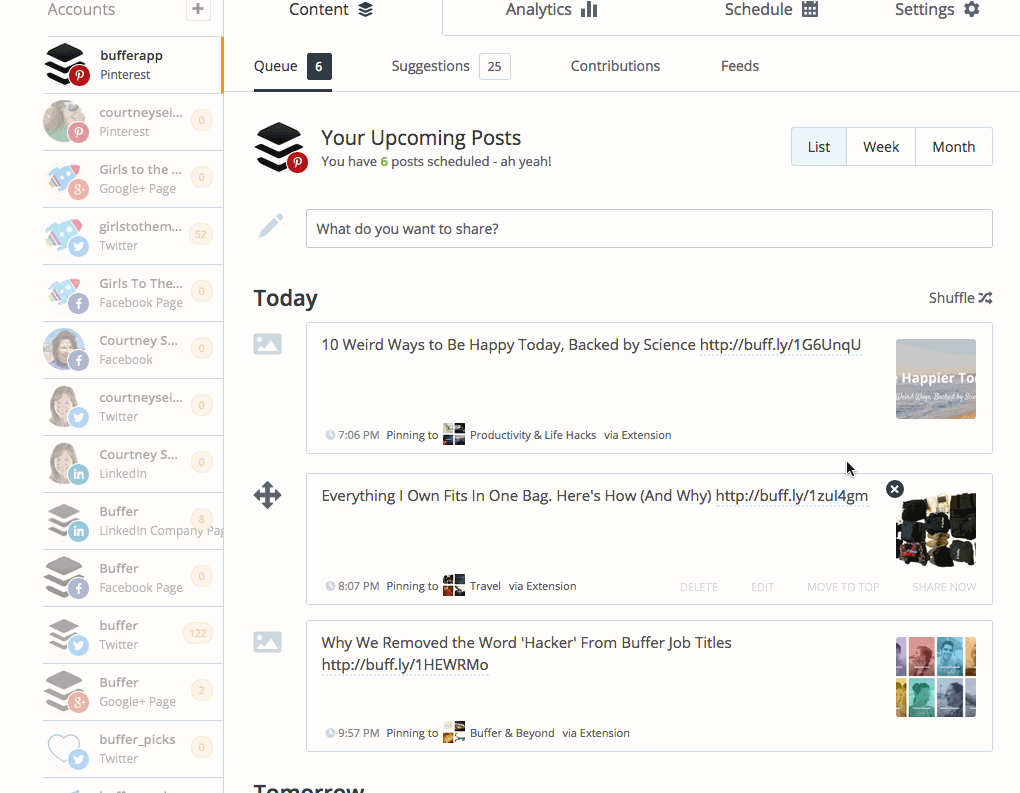Click the 52 count on girlstothem Twitter

(201, 234)
